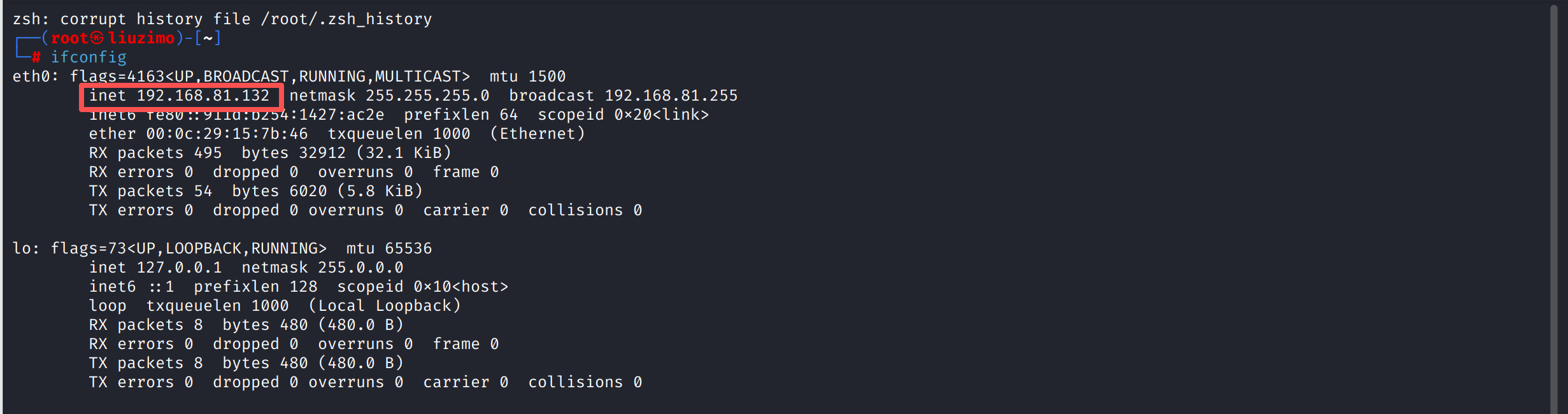This screenshot has height=414, width=1568.
Task: Click the netmask 255.255.255.0 value
Action: point(389,96)
